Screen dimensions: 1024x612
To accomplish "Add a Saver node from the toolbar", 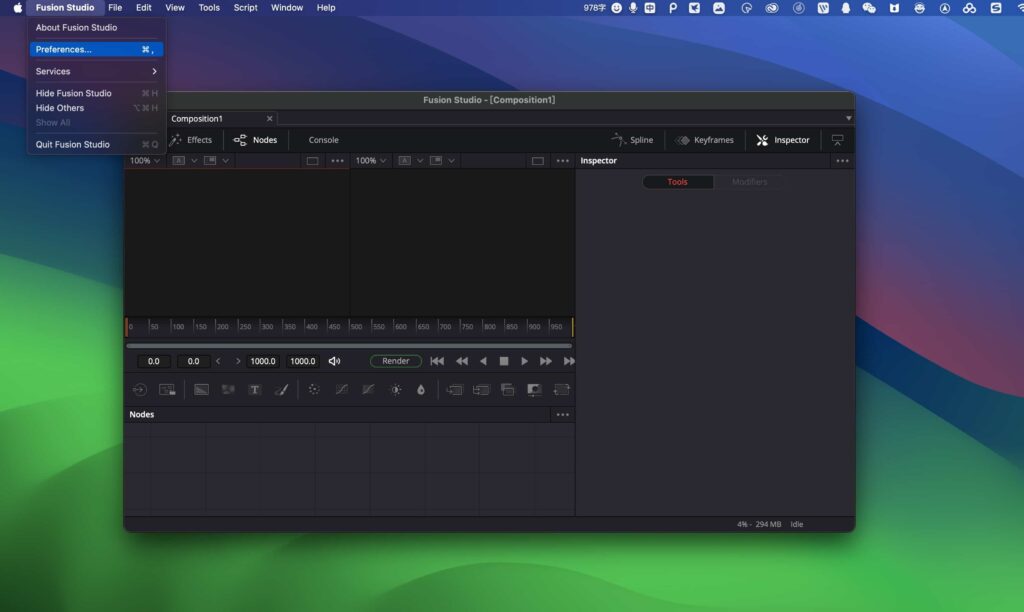I will coord(166,390).
